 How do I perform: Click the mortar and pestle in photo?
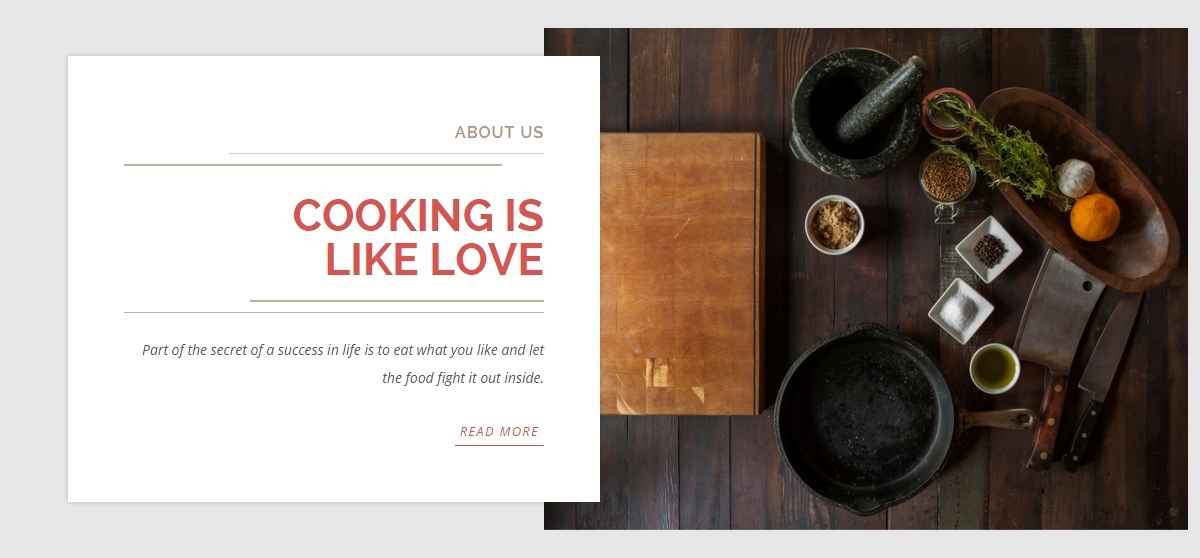point(857,110)
